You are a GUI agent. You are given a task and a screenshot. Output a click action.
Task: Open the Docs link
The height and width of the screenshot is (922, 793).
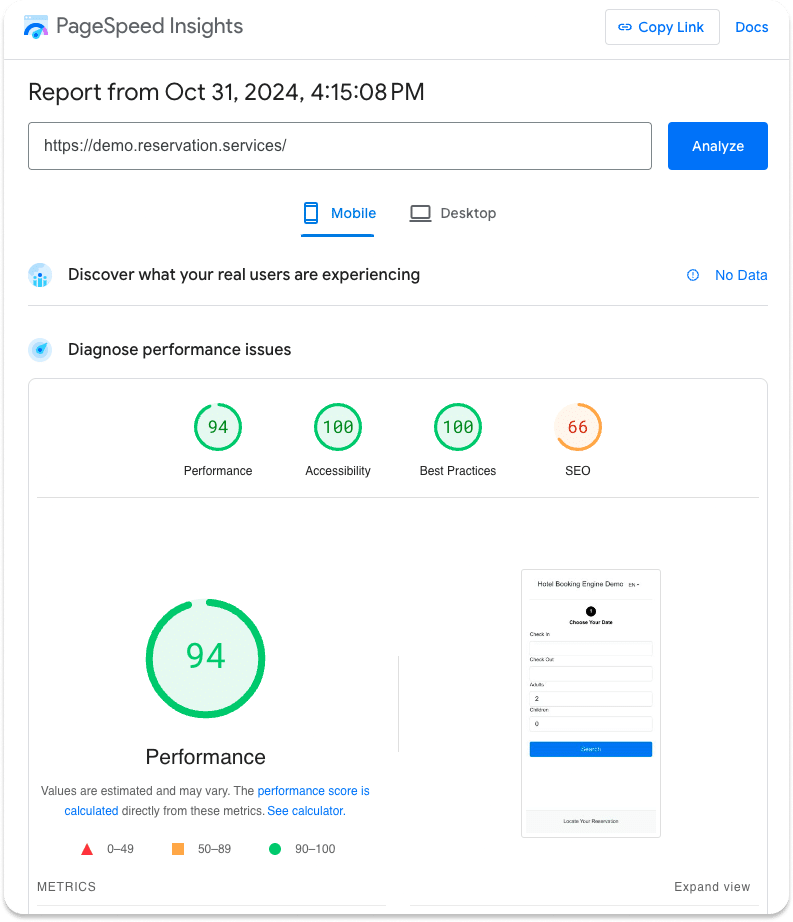tap(752, 27)
